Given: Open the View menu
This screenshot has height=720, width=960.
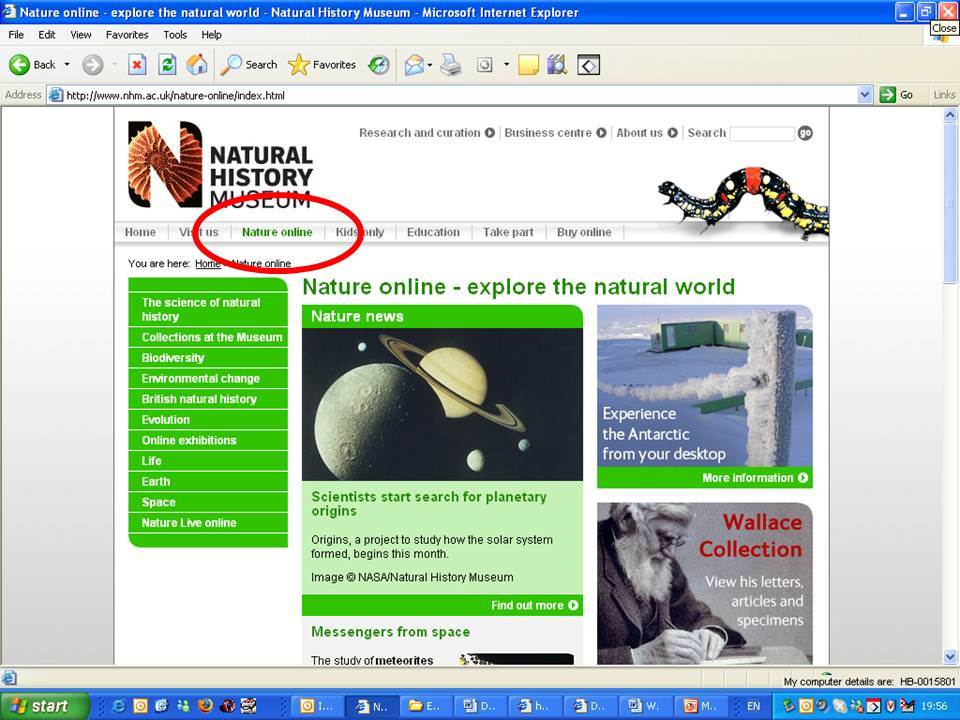Looking at the screenshot, I should [x=81, y=35].
